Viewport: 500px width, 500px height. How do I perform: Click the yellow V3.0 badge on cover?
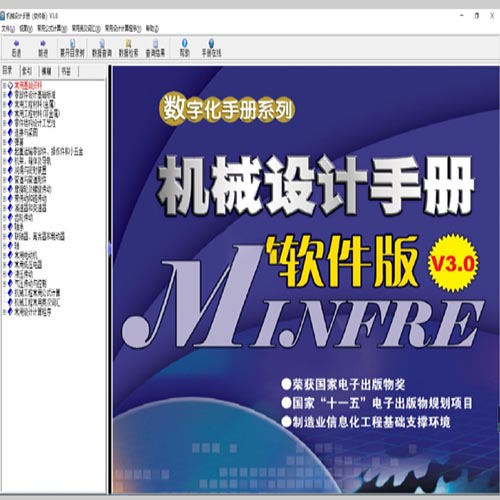pyautogui.click(x=453, y=263)
